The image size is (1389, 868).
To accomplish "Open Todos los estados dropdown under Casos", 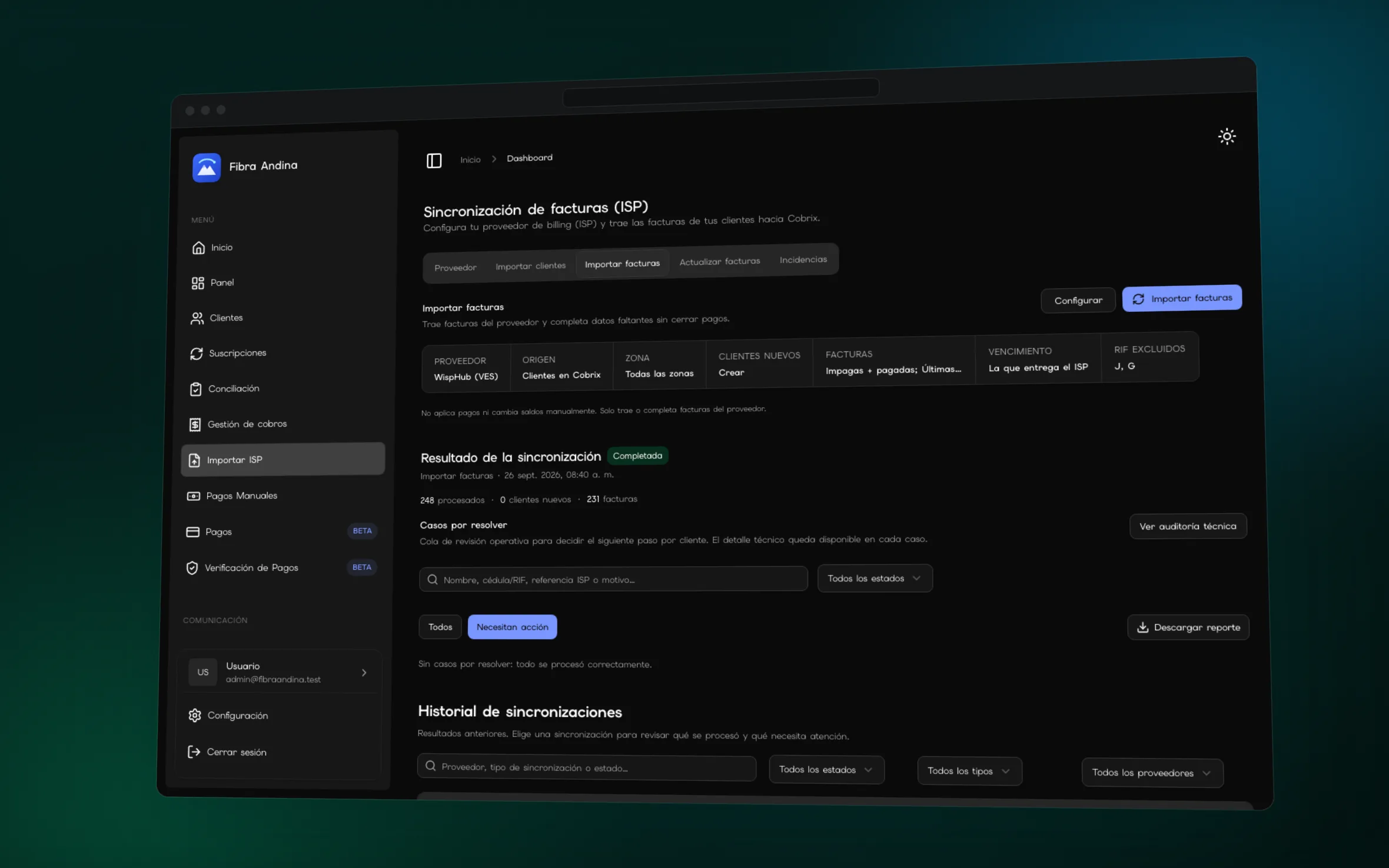I will coord(875,578).
